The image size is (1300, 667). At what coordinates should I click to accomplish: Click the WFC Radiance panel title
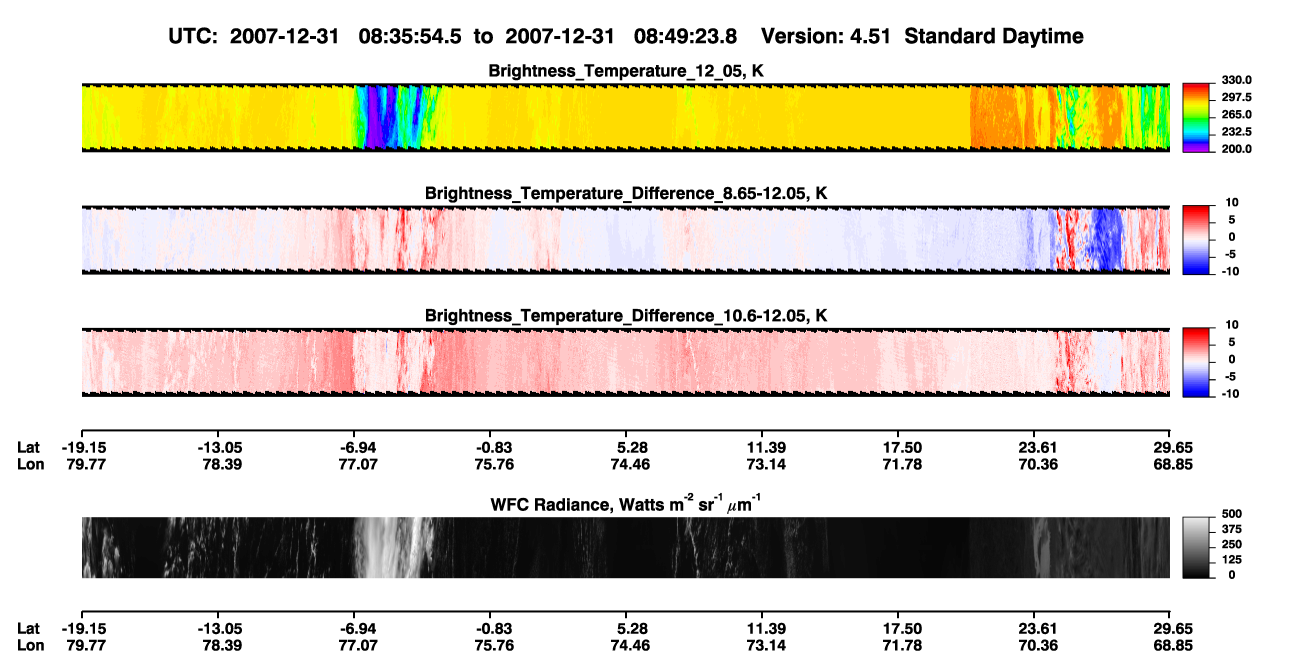click(x=626, y=504)
